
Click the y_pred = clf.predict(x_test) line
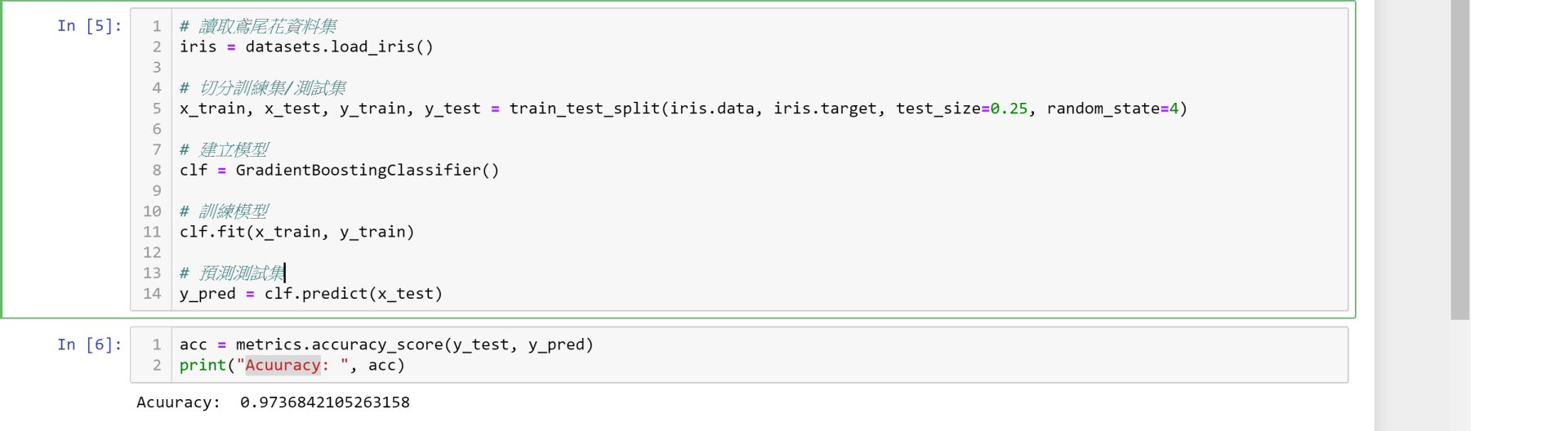coord(311,293)
